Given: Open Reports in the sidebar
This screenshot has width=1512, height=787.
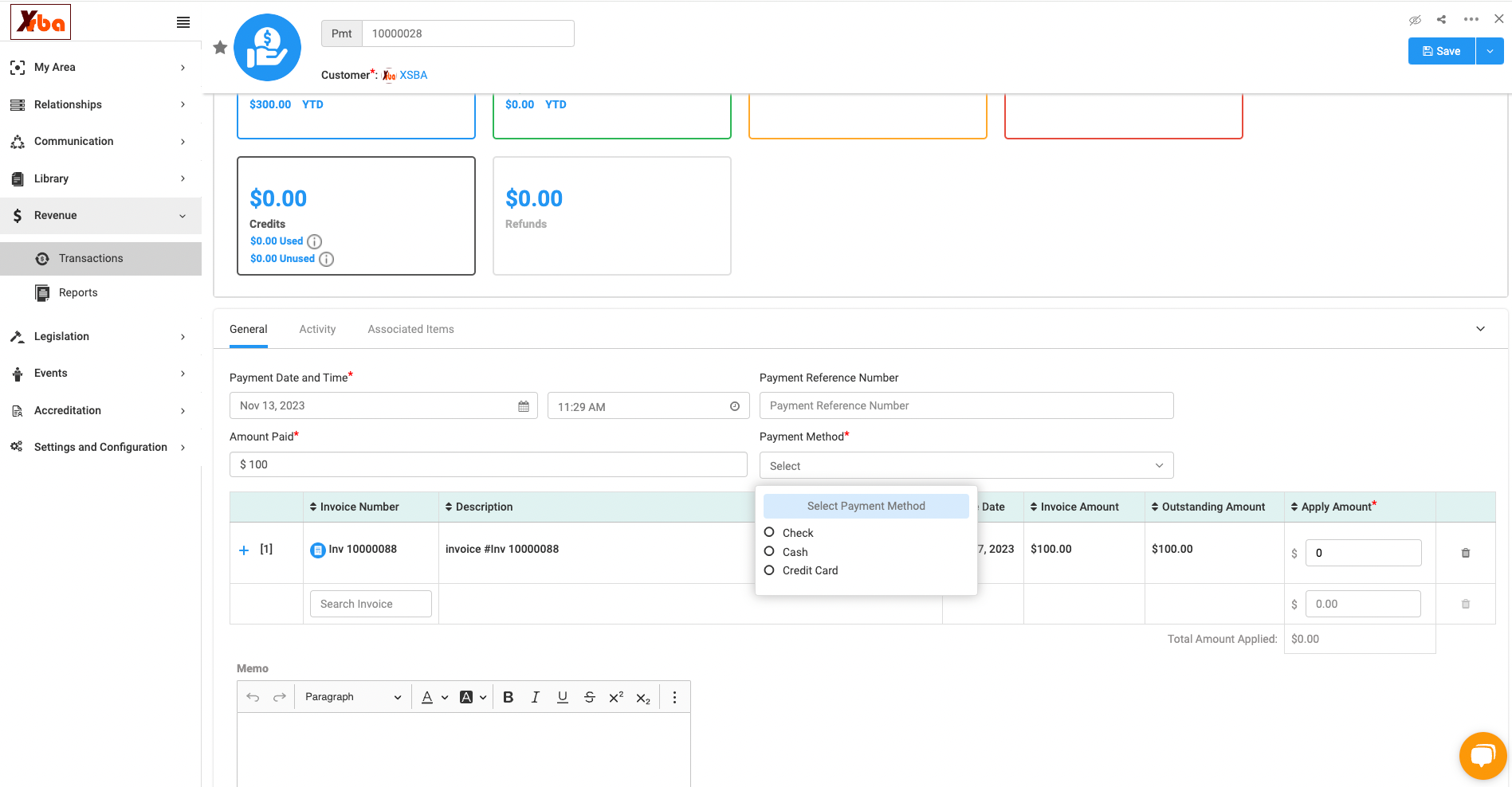Looking at the screenshot, I should [x=100, y=293].
